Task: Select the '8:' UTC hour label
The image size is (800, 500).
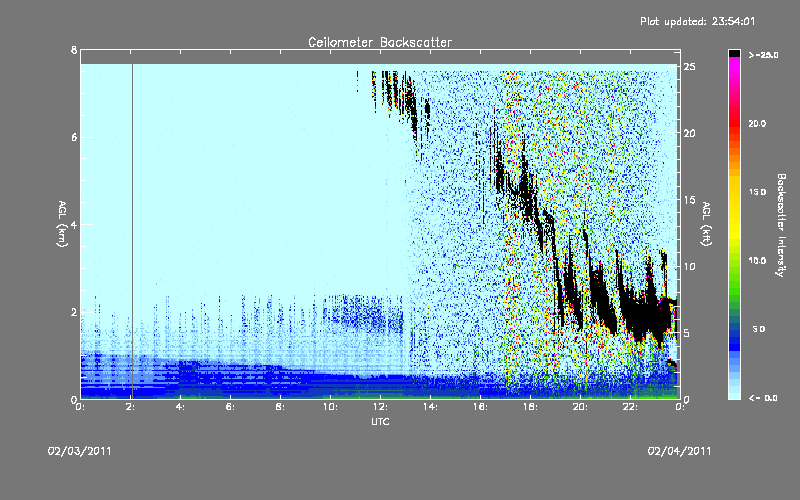Action: pos(280,407)
